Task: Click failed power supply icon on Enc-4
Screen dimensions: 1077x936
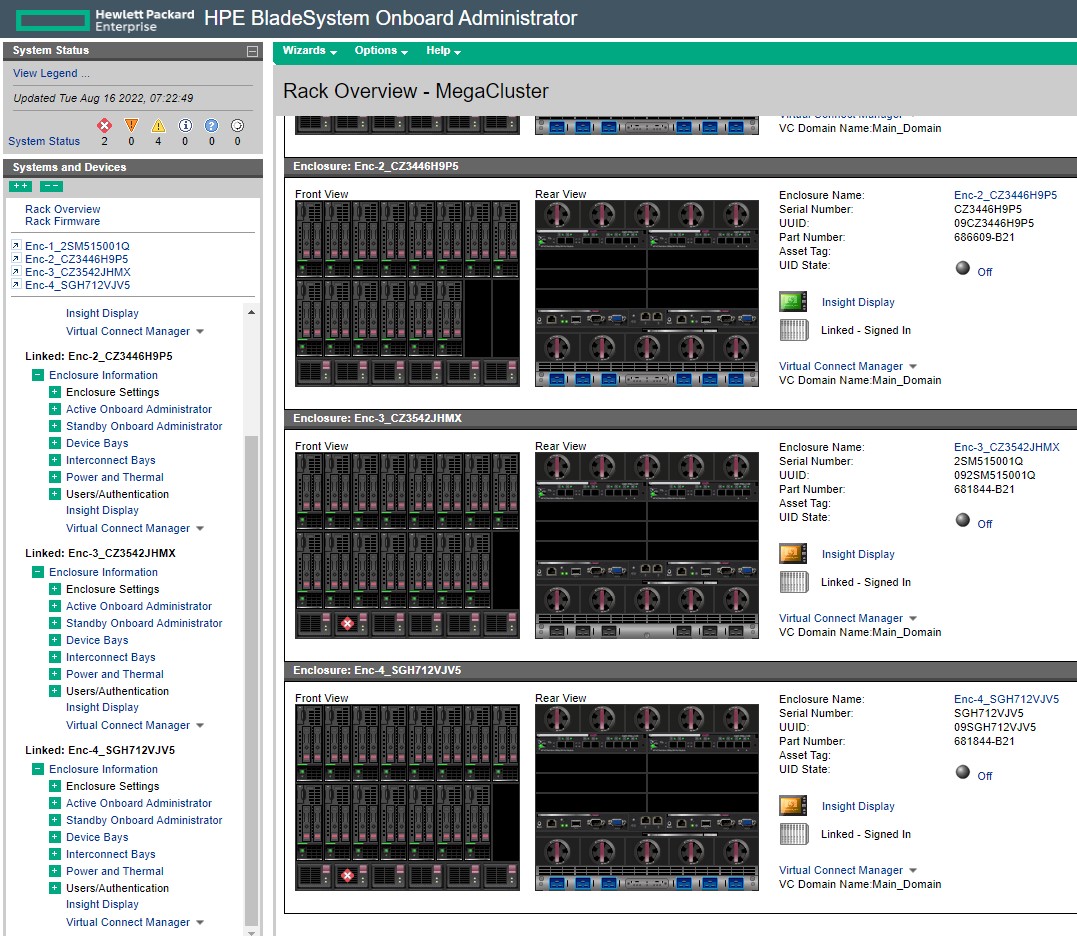Action: pyautogui.click(x=348, y=875)
